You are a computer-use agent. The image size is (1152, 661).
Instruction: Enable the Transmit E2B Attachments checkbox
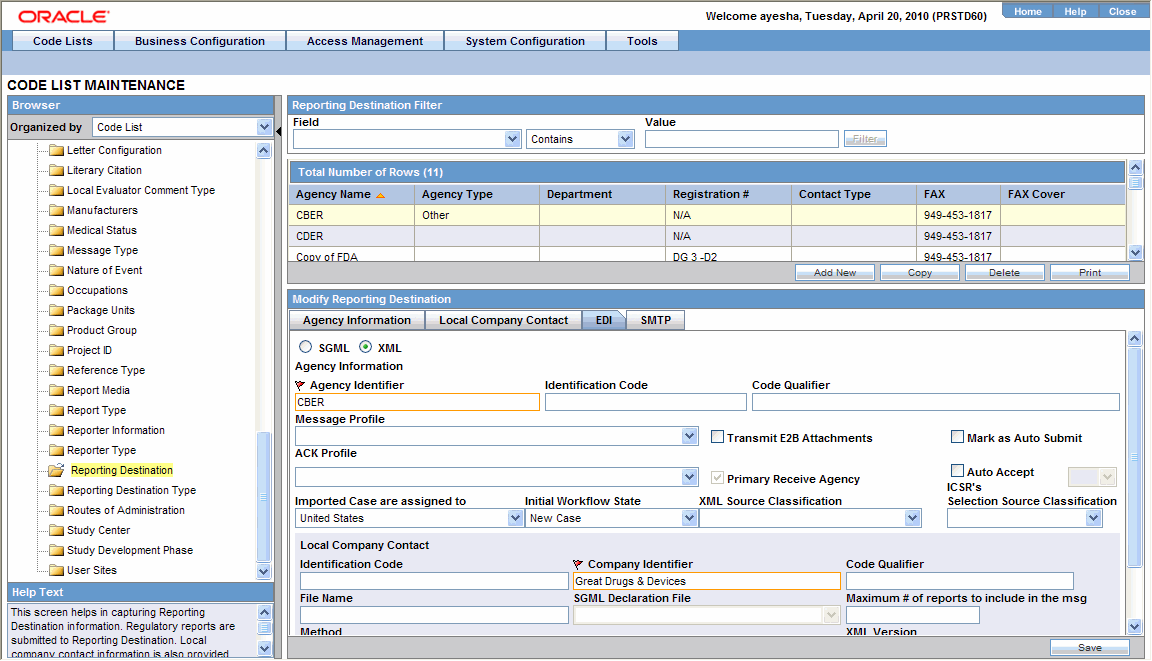click(x=717, y=437)
